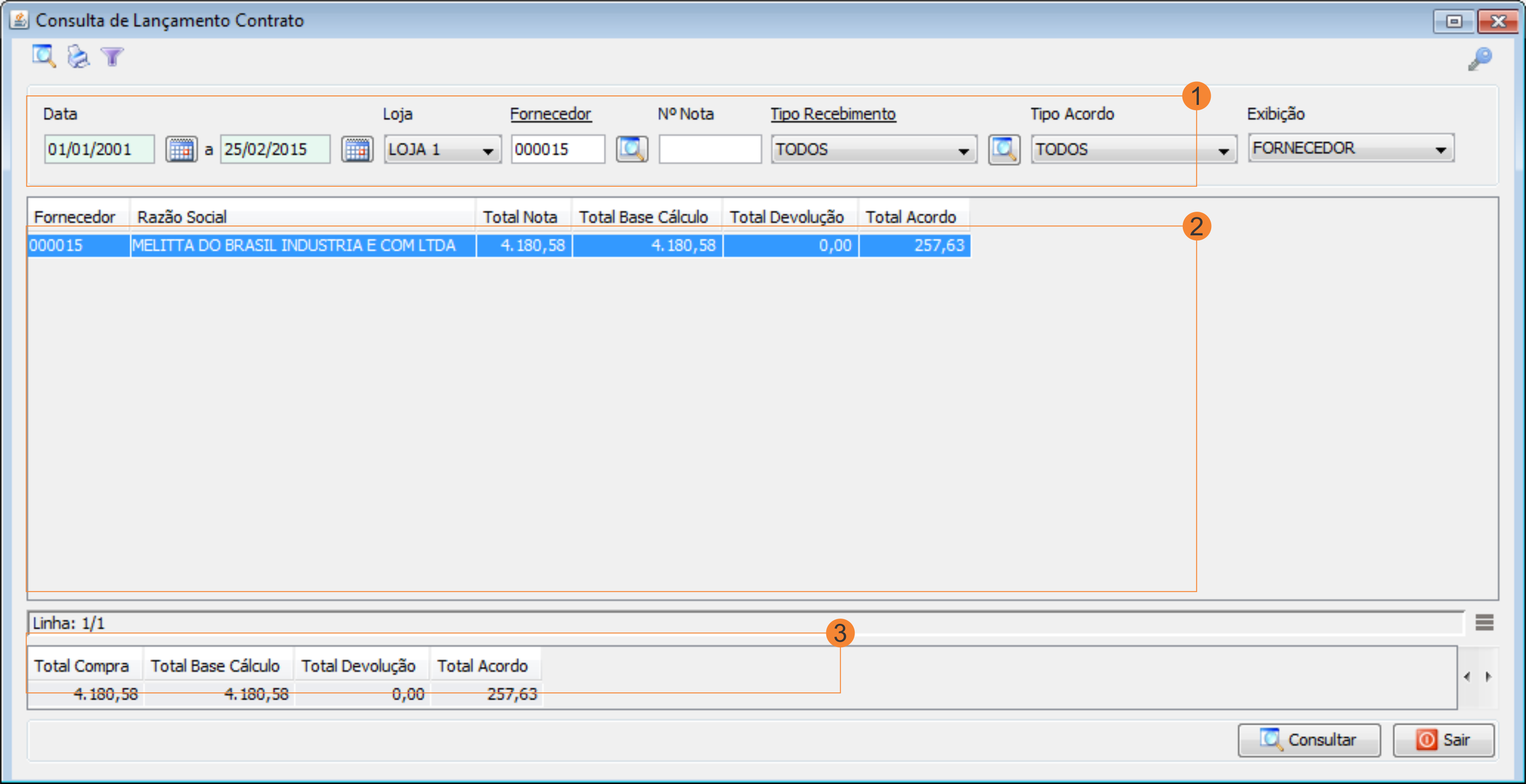Expand the Exibição FORNECEDOR dropdown
The height and width of the screenshot is (784, 1526).
1441,149
